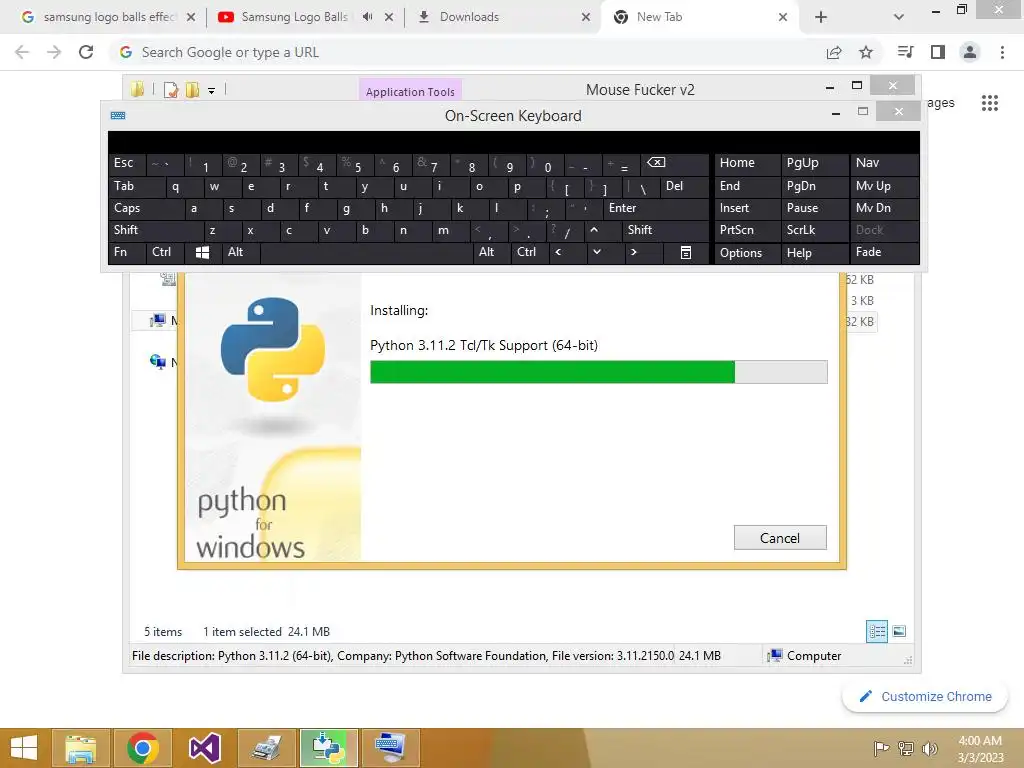Open Windows Start button
The image size is (1024, 768).
[24, 748]
